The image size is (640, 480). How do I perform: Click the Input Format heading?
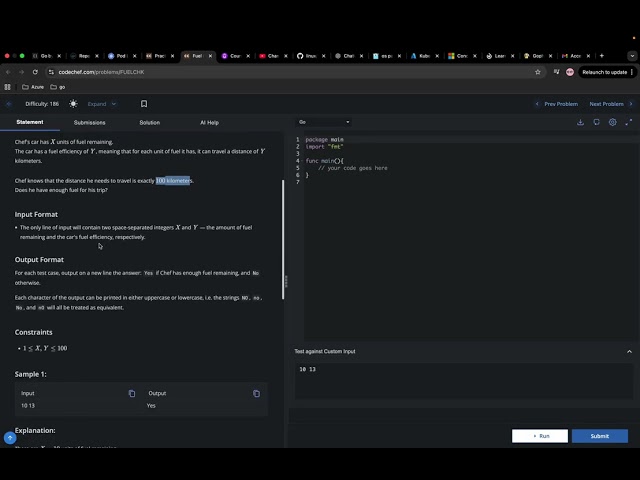(36, 214)
